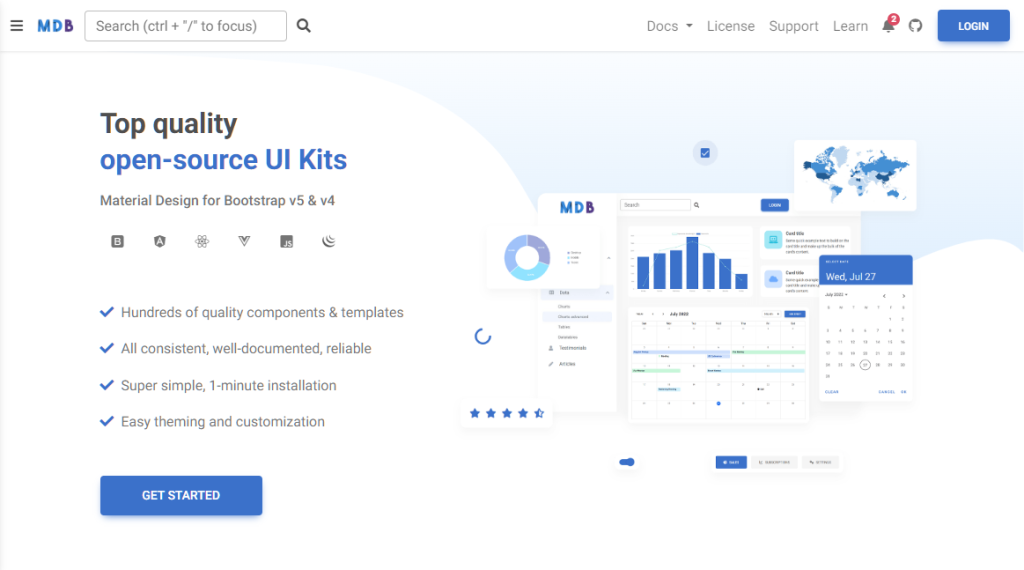
Task: Click the MDB logo in dashboard preview
Action: 577,208
